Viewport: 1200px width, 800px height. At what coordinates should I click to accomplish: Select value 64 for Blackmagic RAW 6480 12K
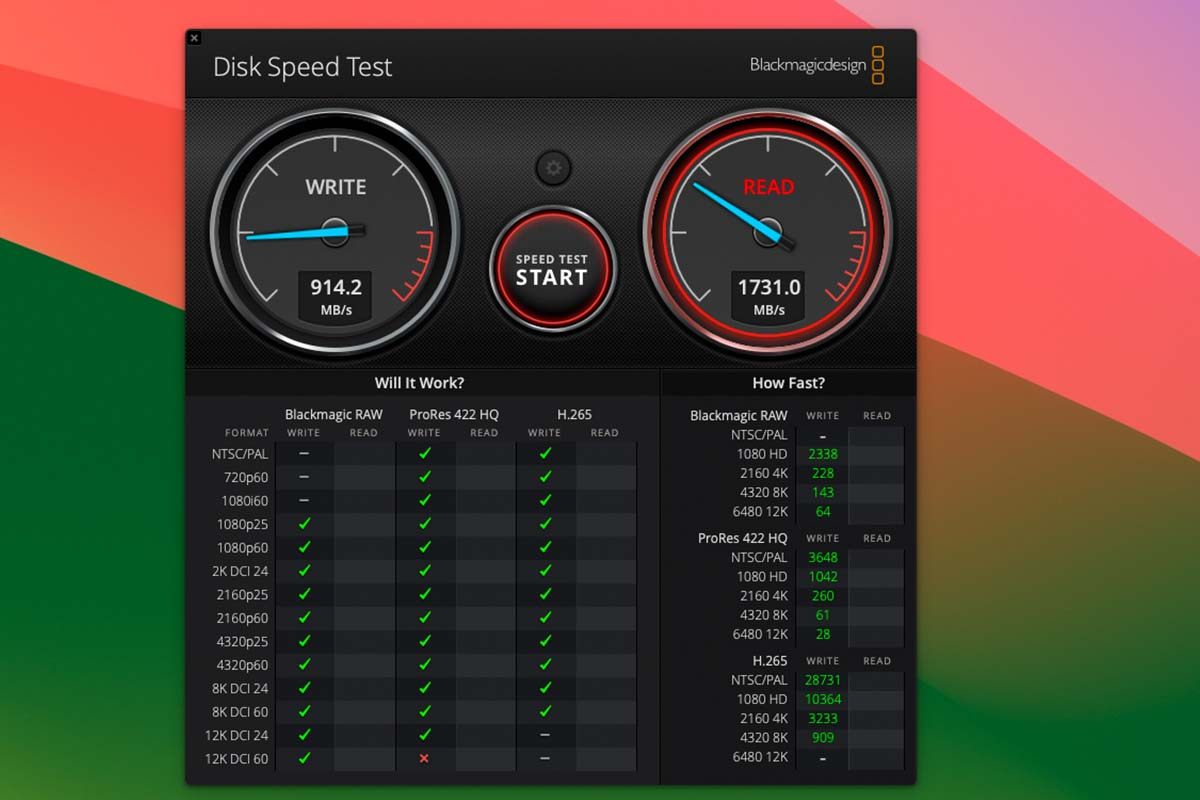click(x=823, y=512)
